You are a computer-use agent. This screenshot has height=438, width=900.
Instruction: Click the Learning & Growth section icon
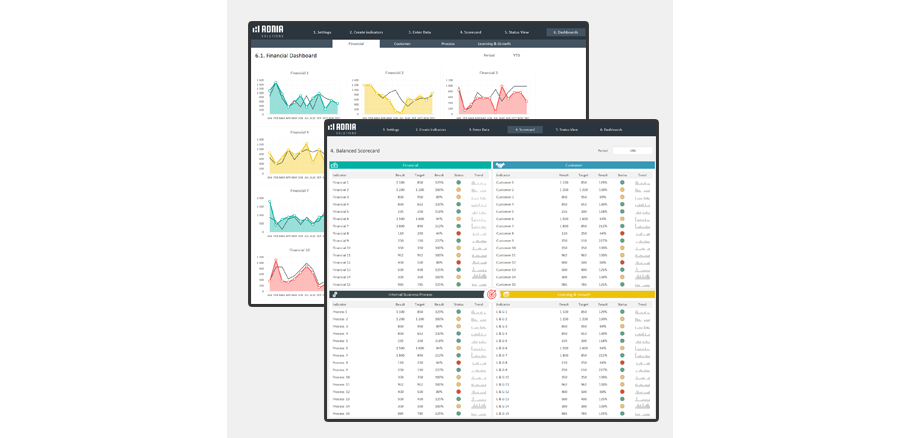tap(506, 294)
